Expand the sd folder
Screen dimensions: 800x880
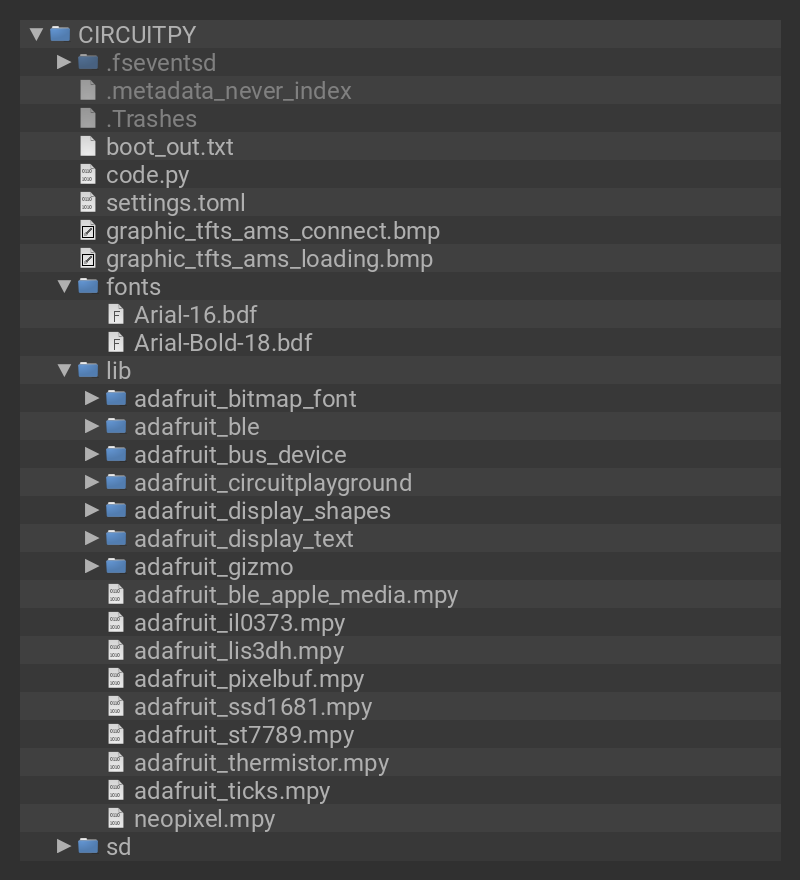tap(64, 846)
